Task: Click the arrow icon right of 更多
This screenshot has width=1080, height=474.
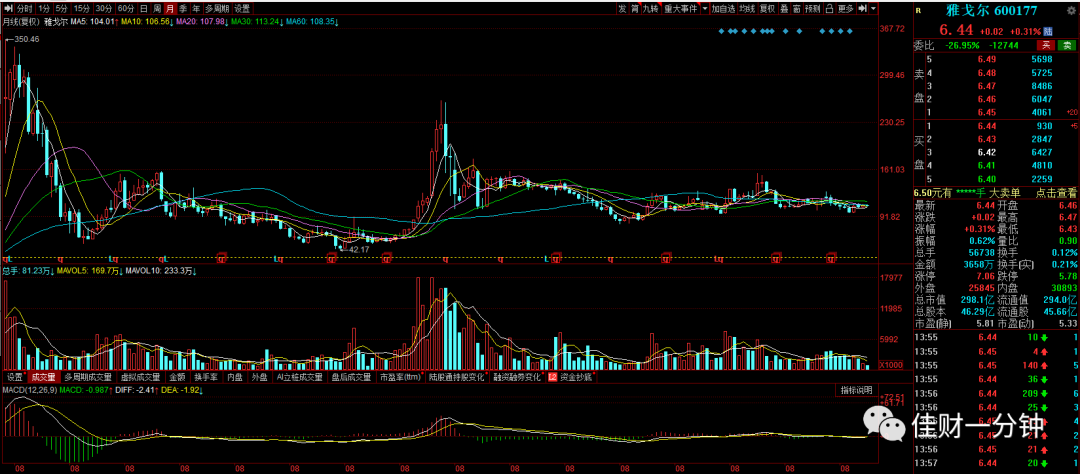Action: (x=862, y=9)
